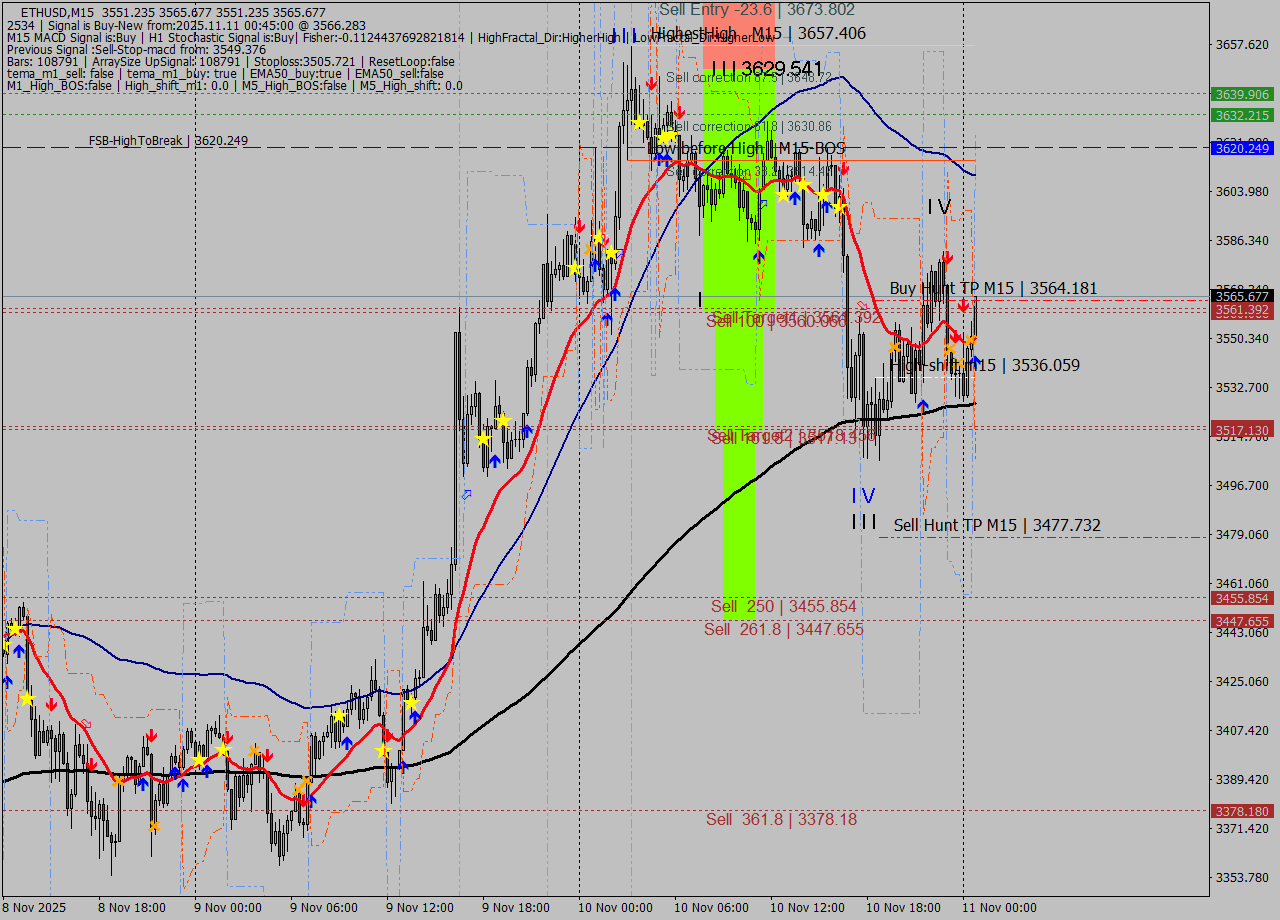Select hollow red arrow near 8 Nov 18:00
Image resolution: width=1280 pixels, height=920 pixels.
tap(85, 723)
